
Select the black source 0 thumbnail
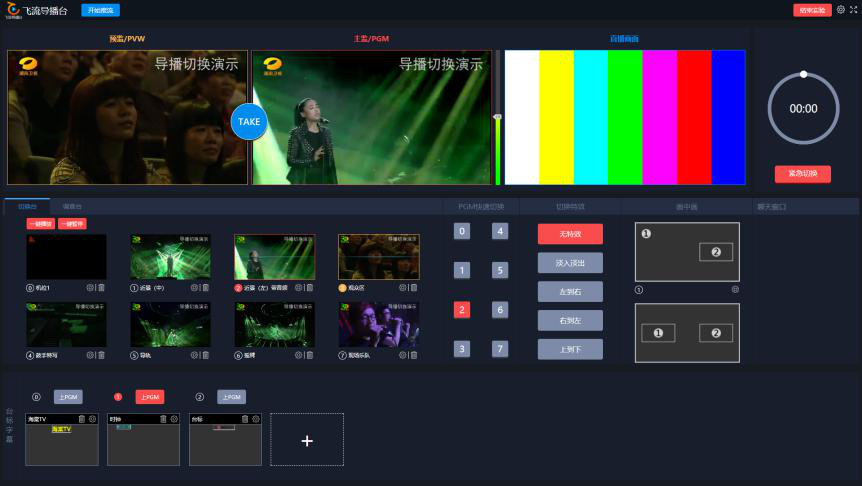[67, 257]
